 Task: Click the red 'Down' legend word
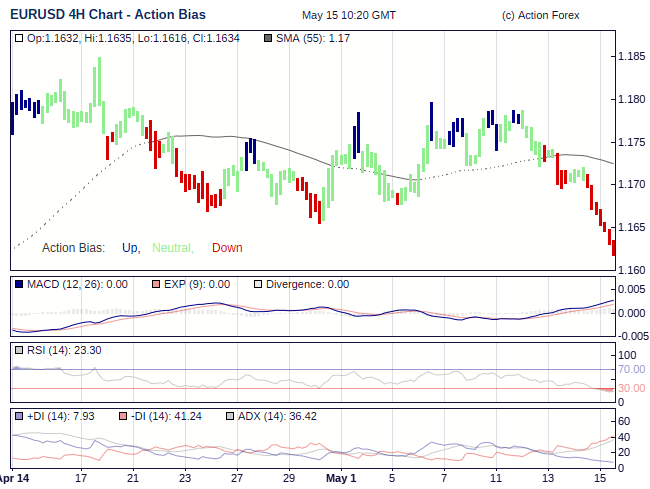227,248
